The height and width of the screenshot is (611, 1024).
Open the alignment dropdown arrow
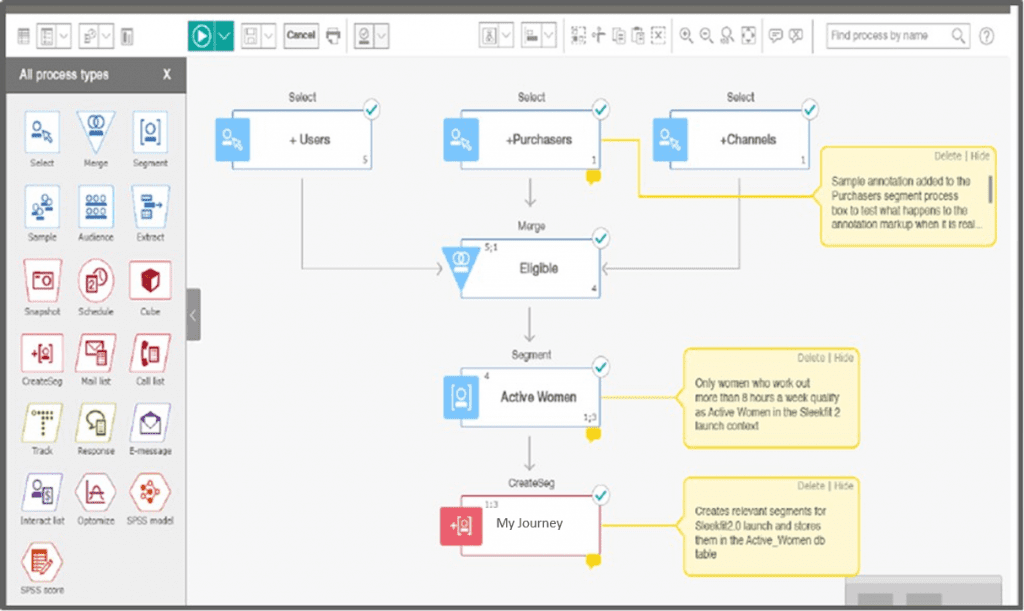(x=549, y=35)
